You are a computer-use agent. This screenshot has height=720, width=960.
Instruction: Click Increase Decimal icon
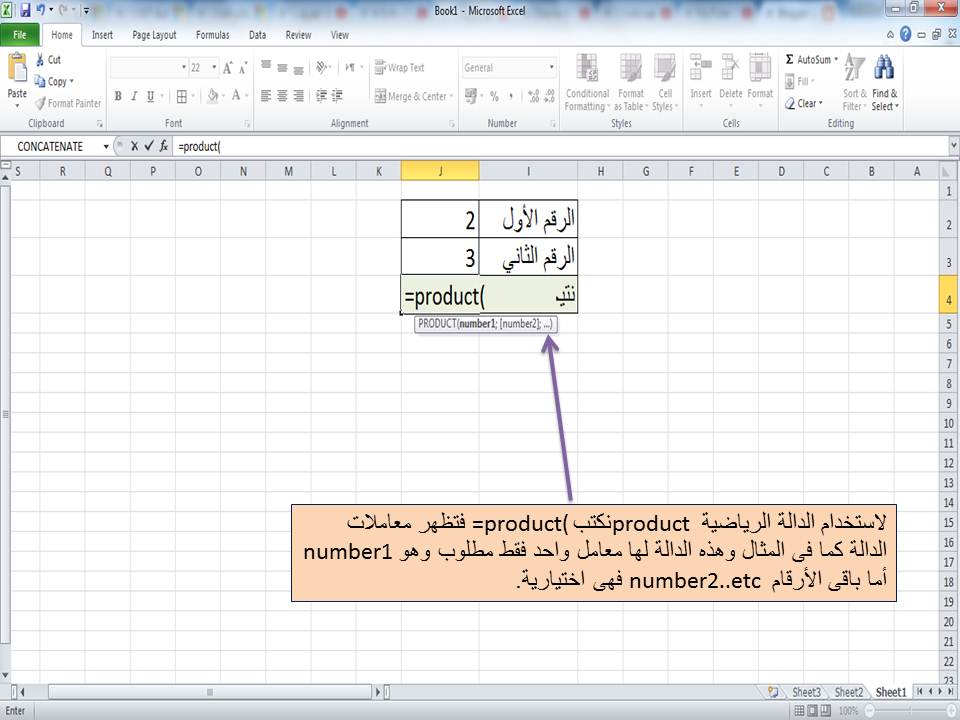(x=533, y=96)
